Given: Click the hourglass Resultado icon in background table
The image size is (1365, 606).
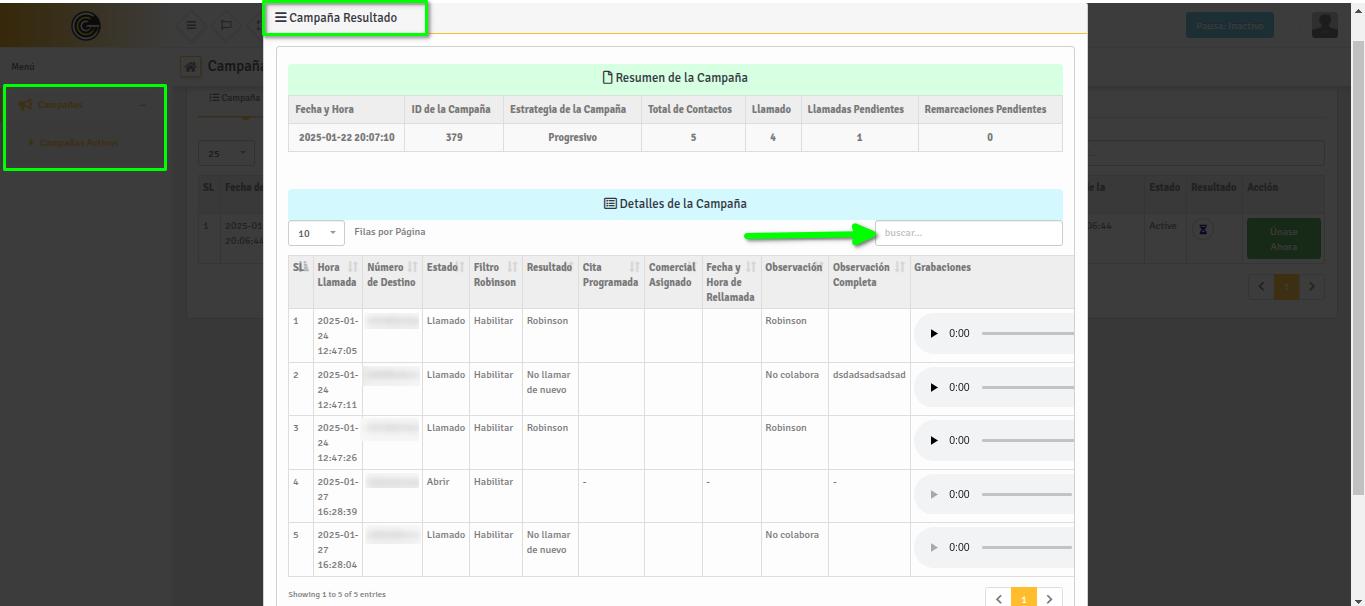Looking at the screenshot, I should [1203, 229].
